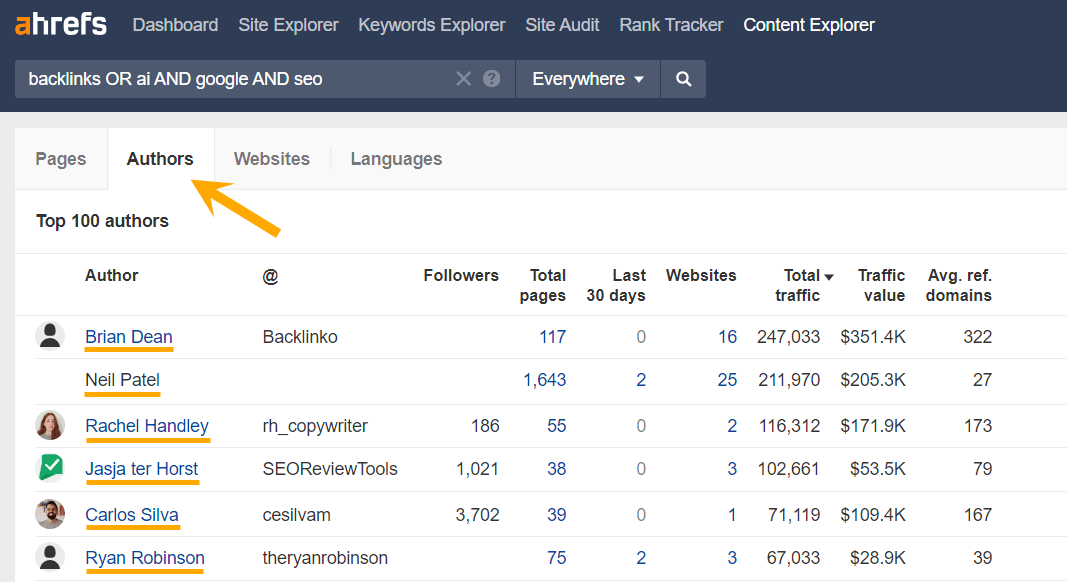Switch to the Websites tab
This screenshot has width=1067, height=583.
[271, 158]
